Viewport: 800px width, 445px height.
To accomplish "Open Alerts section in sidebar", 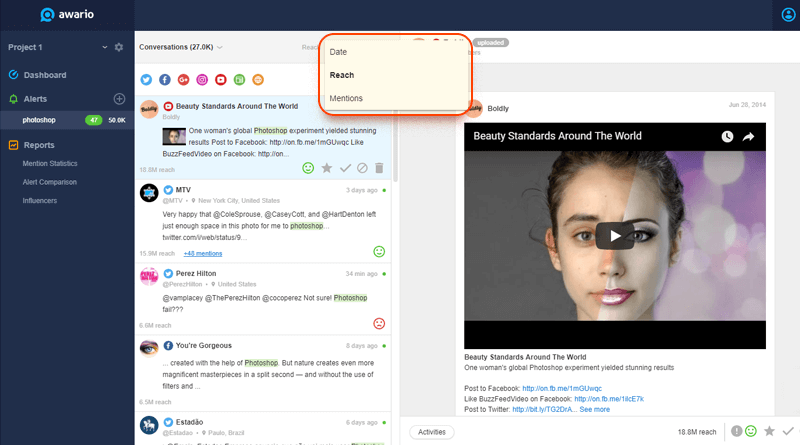I will [35, 99].
